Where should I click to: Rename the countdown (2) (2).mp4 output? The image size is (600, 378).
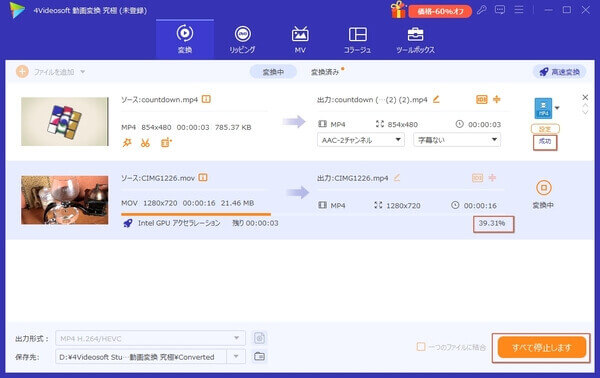coord(436,99)
